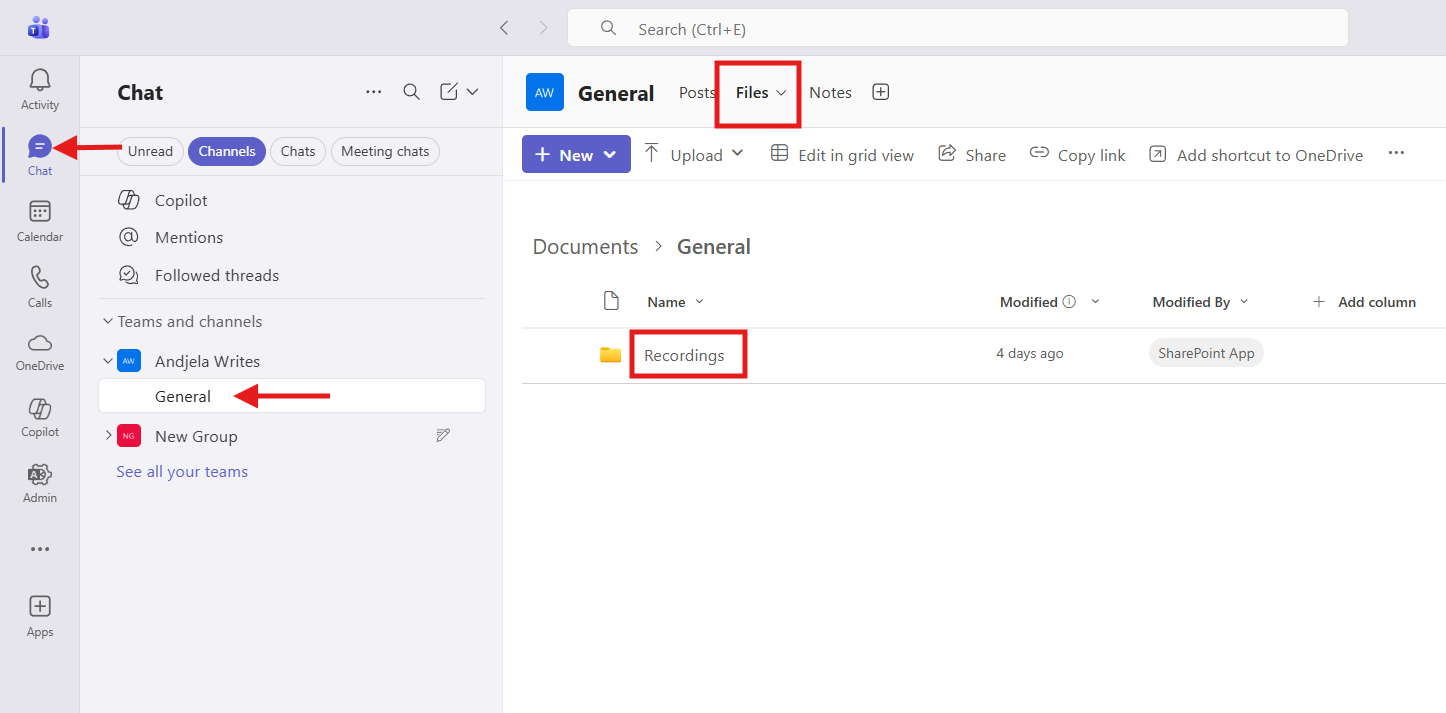Click the search icon in Chat header
The width and height of the screenshot is (1446, 713).
tap(411, 92)
